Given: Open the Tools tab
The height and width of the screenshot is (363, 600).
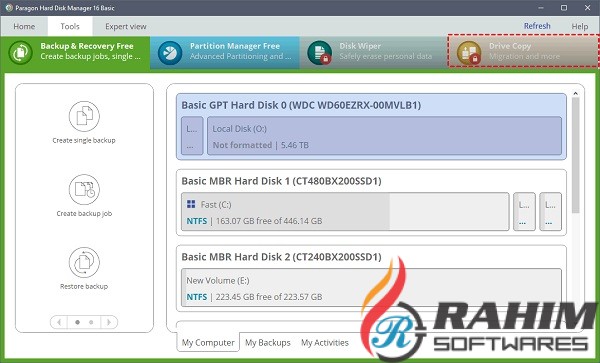Looking at the screenshot, I should [x=70, y=26].
